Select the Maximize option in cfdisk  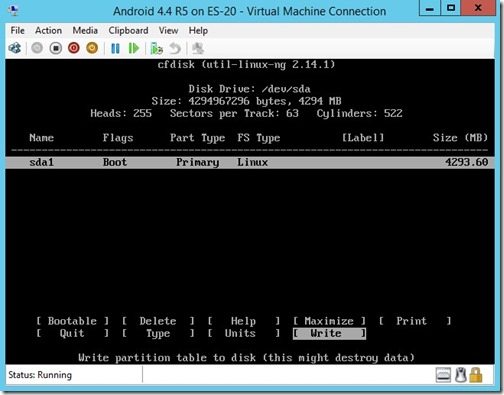(x=329, y=321)
